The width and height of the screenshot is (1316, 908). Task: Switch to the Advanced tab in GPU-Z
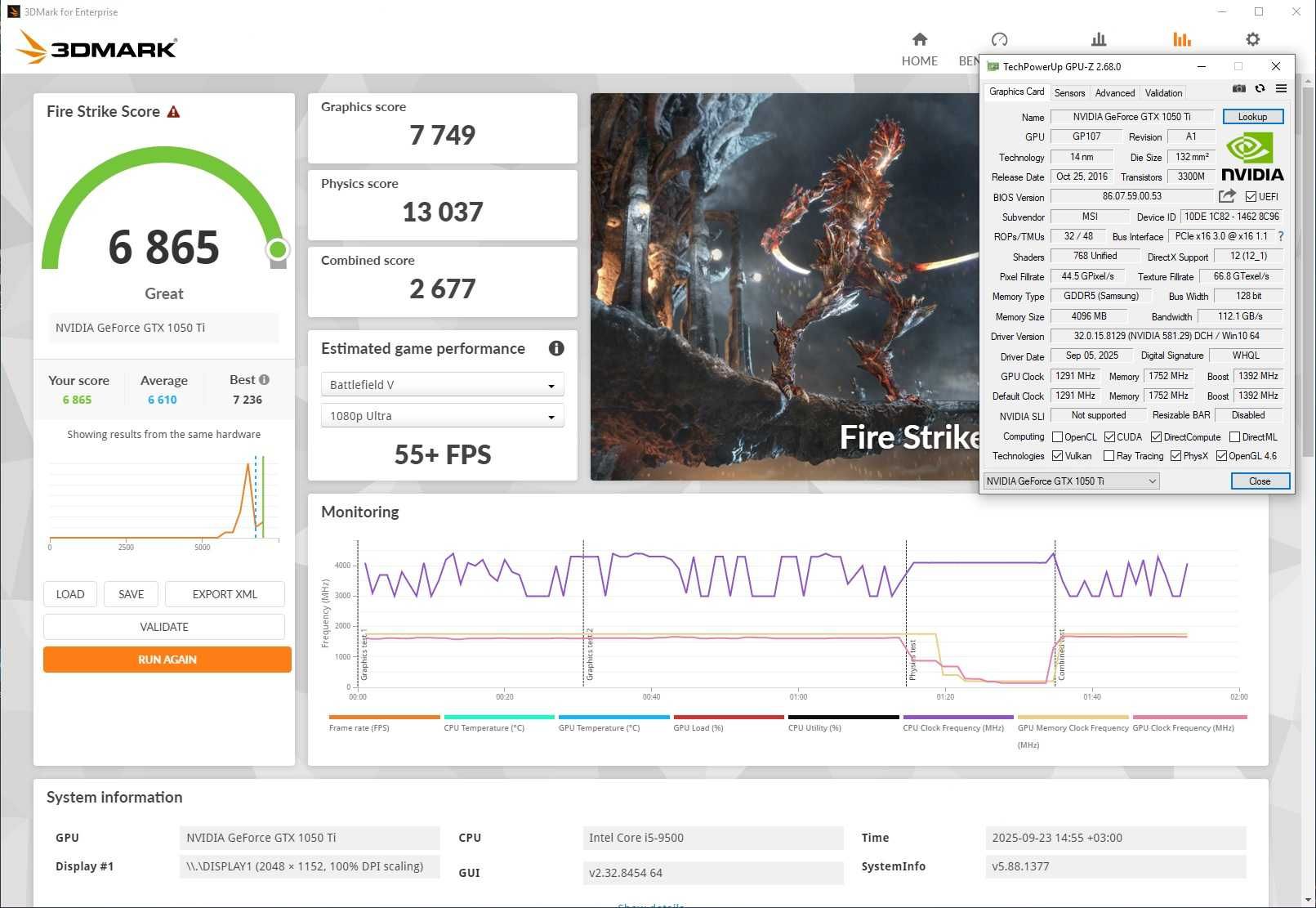pos(1115,93)
